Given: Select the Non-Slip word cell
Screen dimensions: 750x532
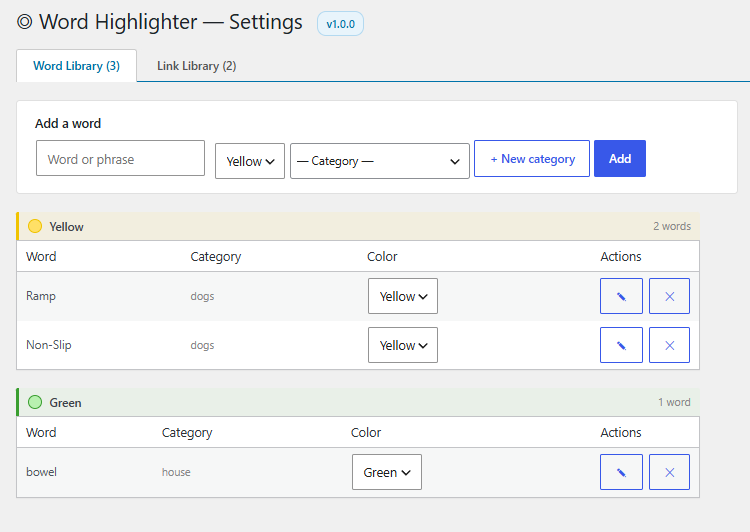Looking at the screenshot, I should [49, 345].
